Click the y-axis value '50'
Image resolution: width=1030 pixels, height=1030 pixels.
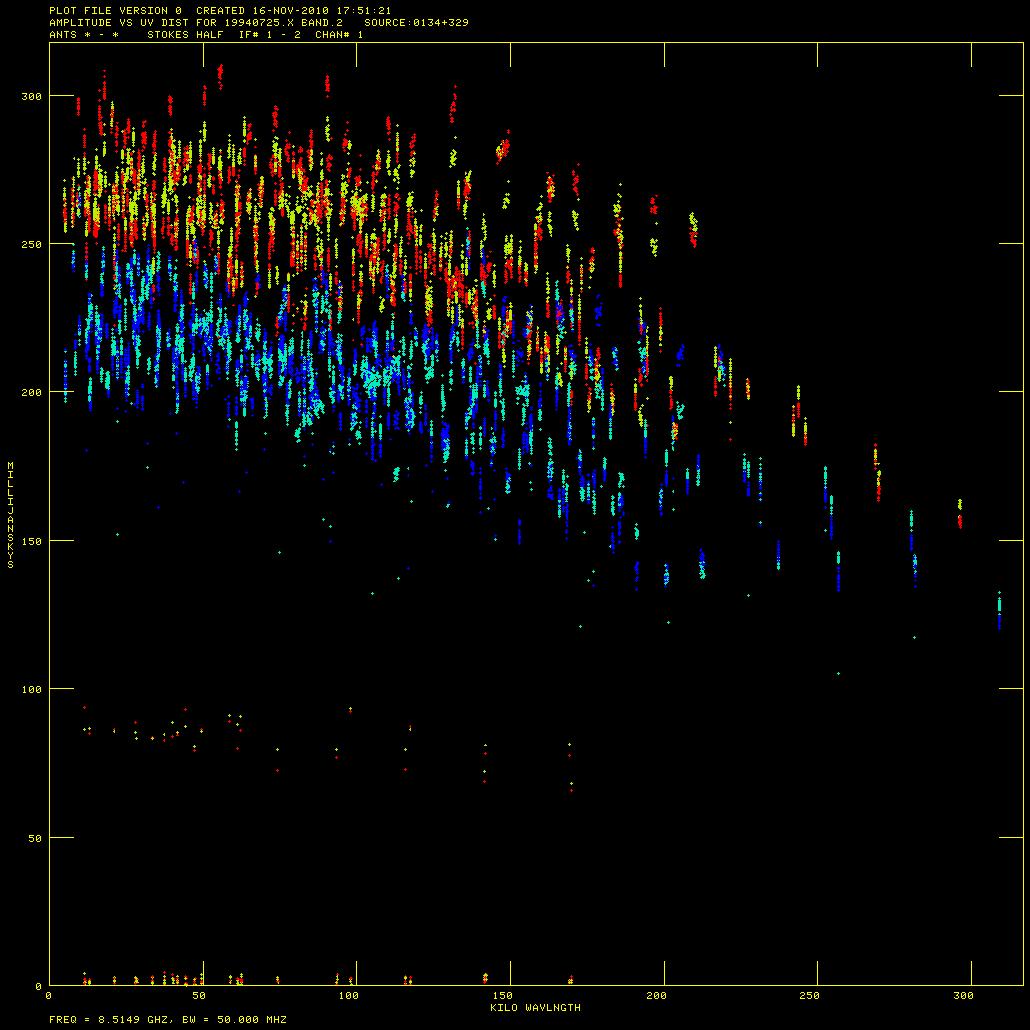(34, 838)
